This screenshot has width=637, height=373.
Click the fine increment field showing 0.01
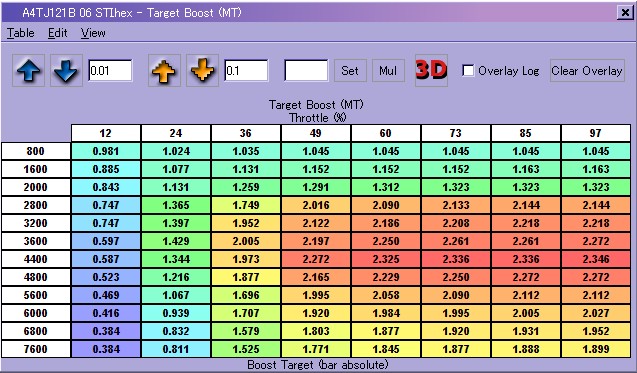[110, 71]
